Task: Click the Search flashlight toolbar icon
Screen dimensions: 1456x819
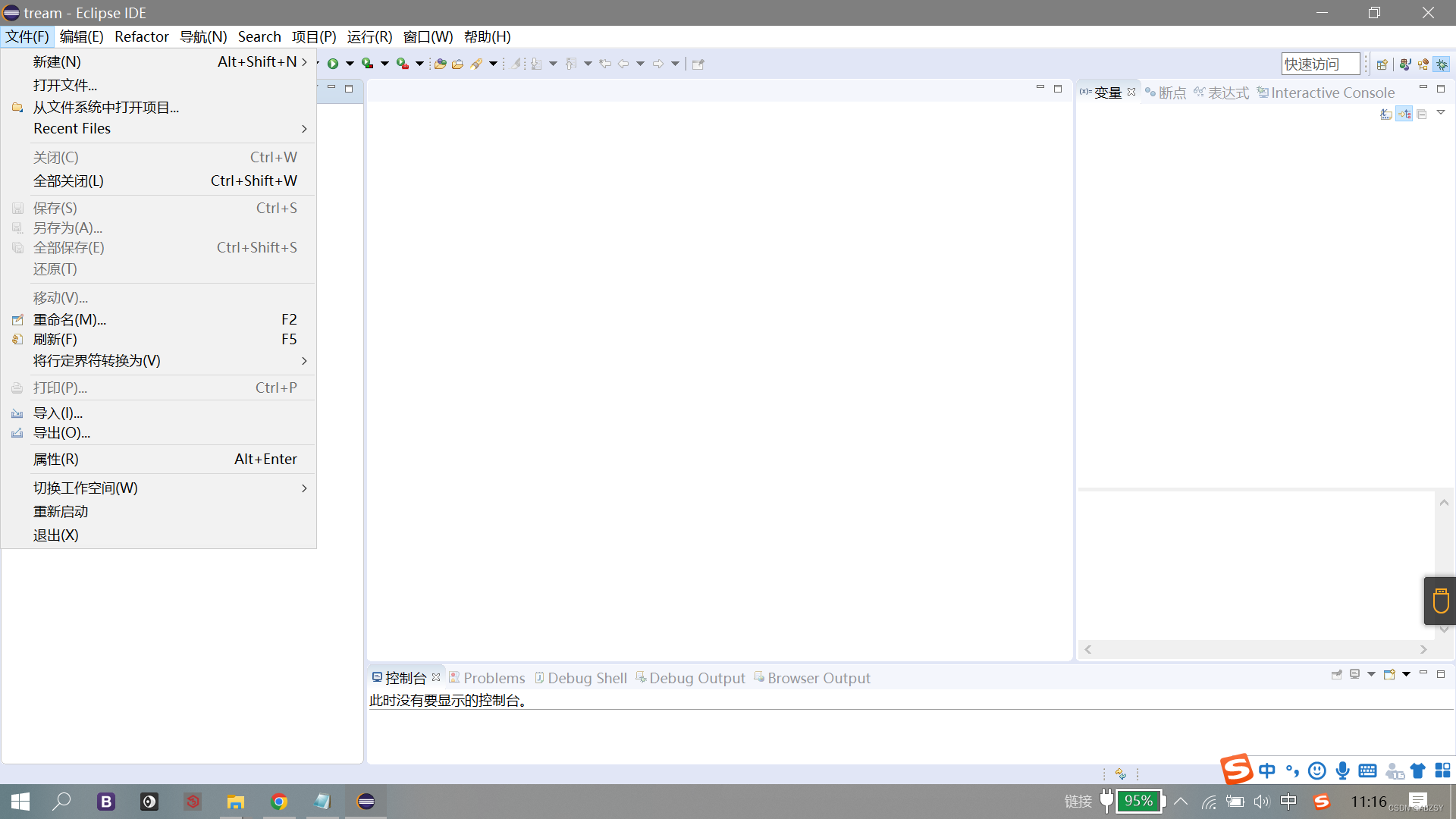Action: [476, 64]
